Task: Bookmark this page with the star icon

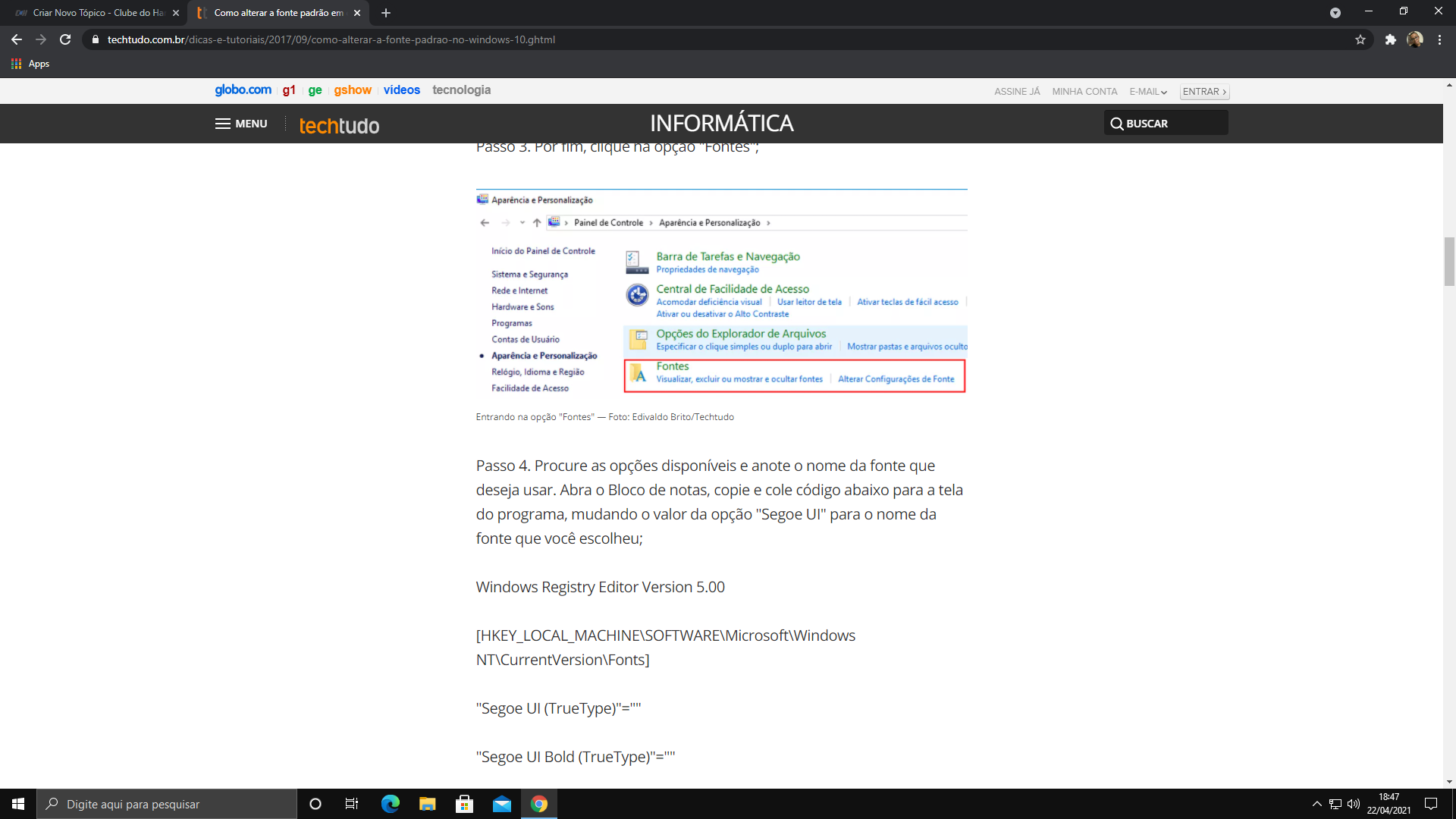Action: (x=1360, y=39)
